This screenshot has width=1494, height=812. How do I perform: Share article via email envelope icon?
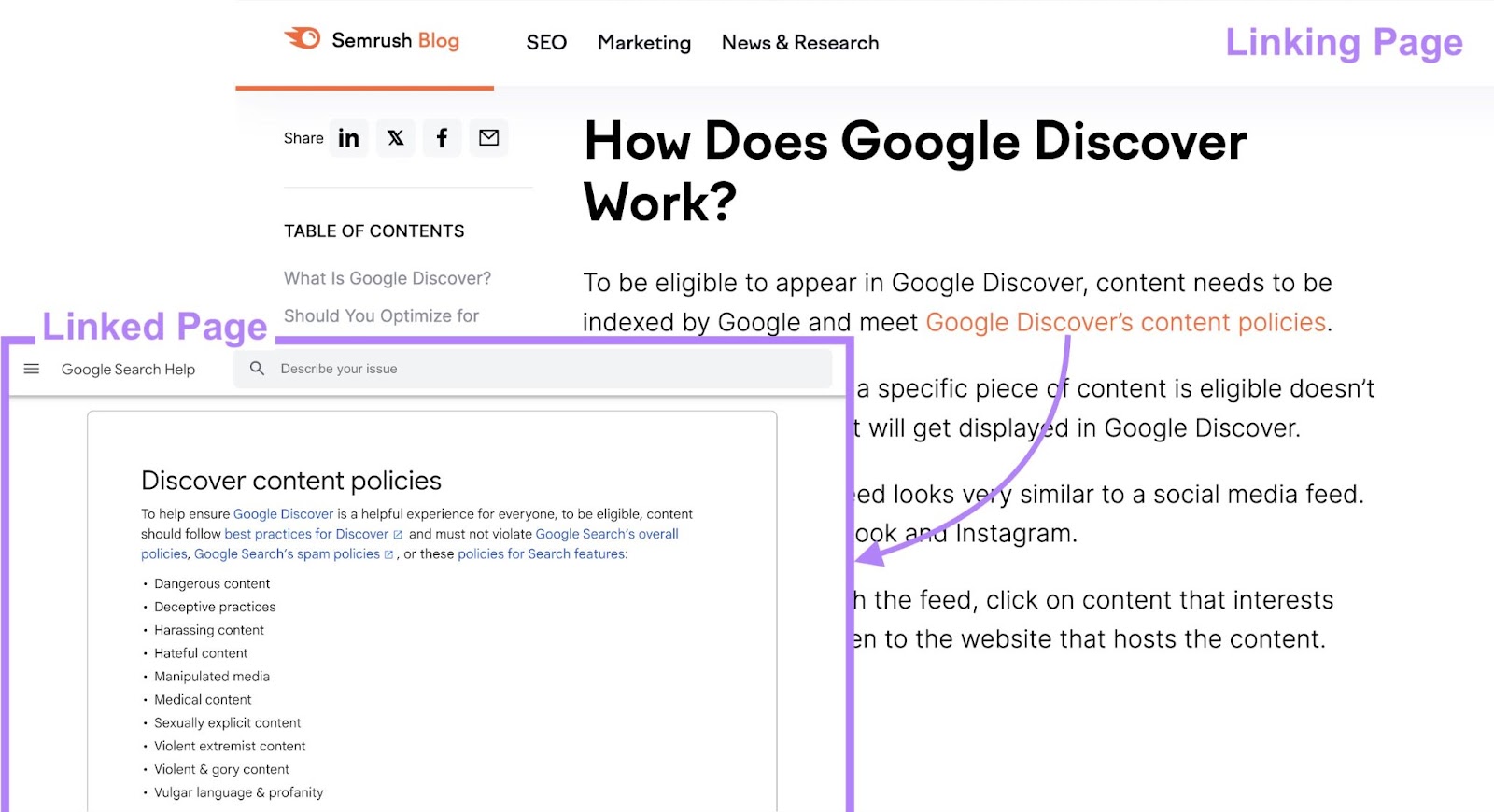[x=488, y=138]
